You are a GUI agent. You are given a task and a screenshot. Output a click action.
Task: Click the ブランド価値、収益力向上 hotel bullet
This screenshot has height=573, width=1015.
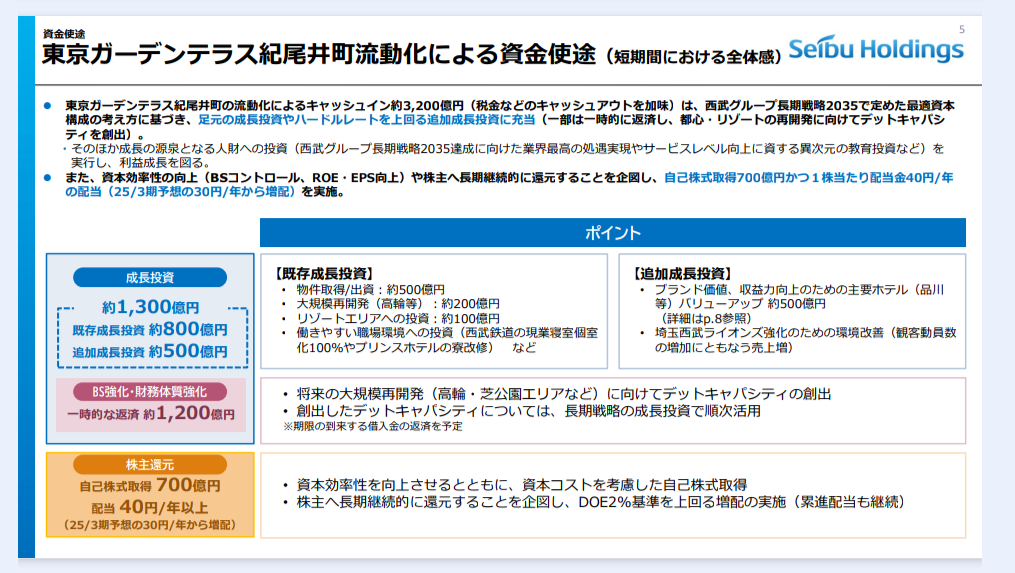pyautogui.click(x=799, y=297)
